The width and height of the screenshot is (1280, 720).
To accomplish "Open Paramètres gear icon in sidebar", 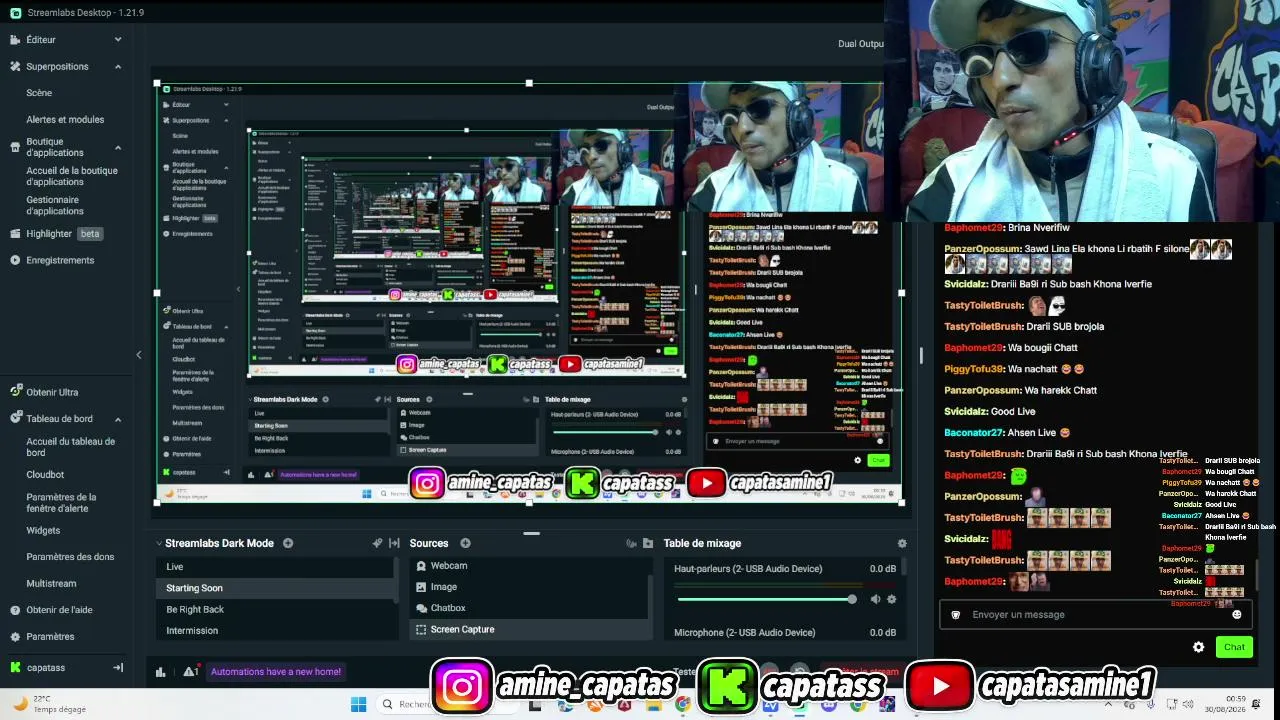I will tap(15, 637).
